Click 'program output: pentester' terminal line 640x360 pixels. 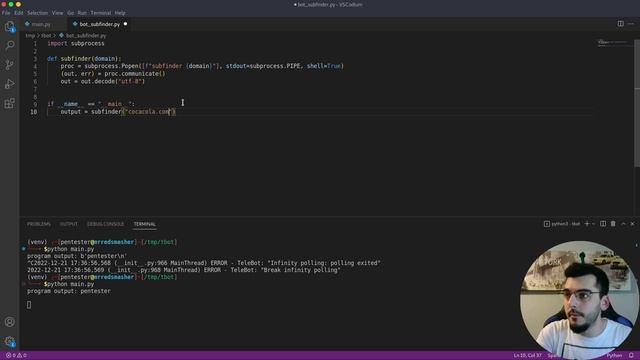[69, 291]
